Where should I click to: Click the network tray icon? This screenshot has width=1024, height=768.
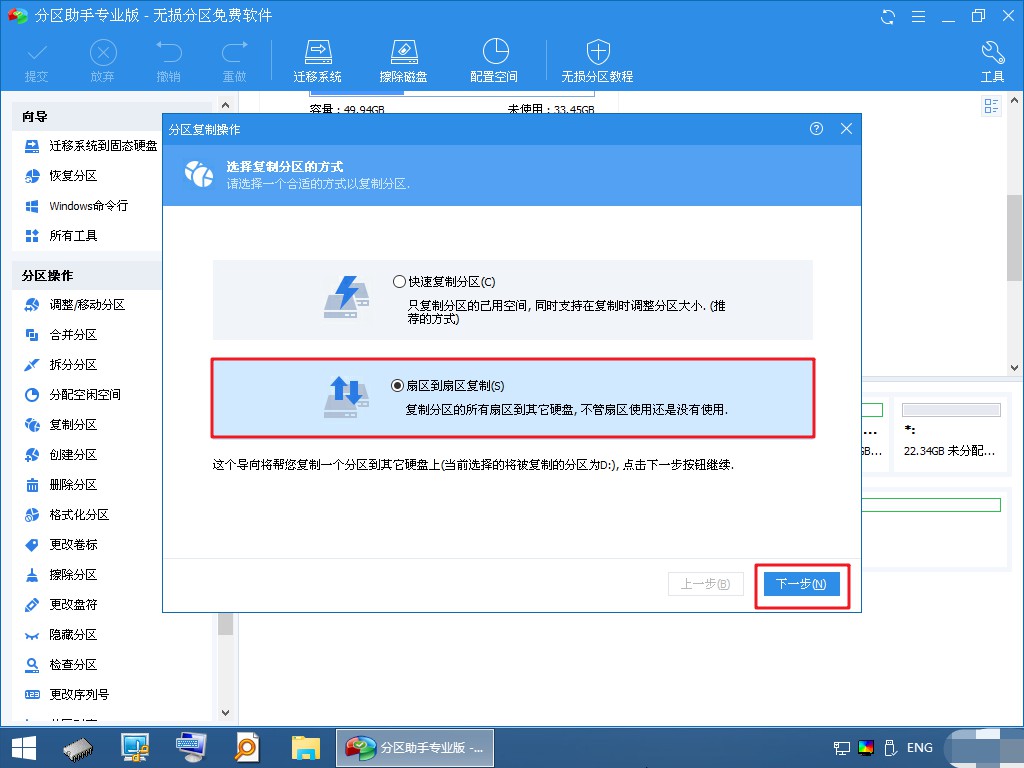[842, 748]
